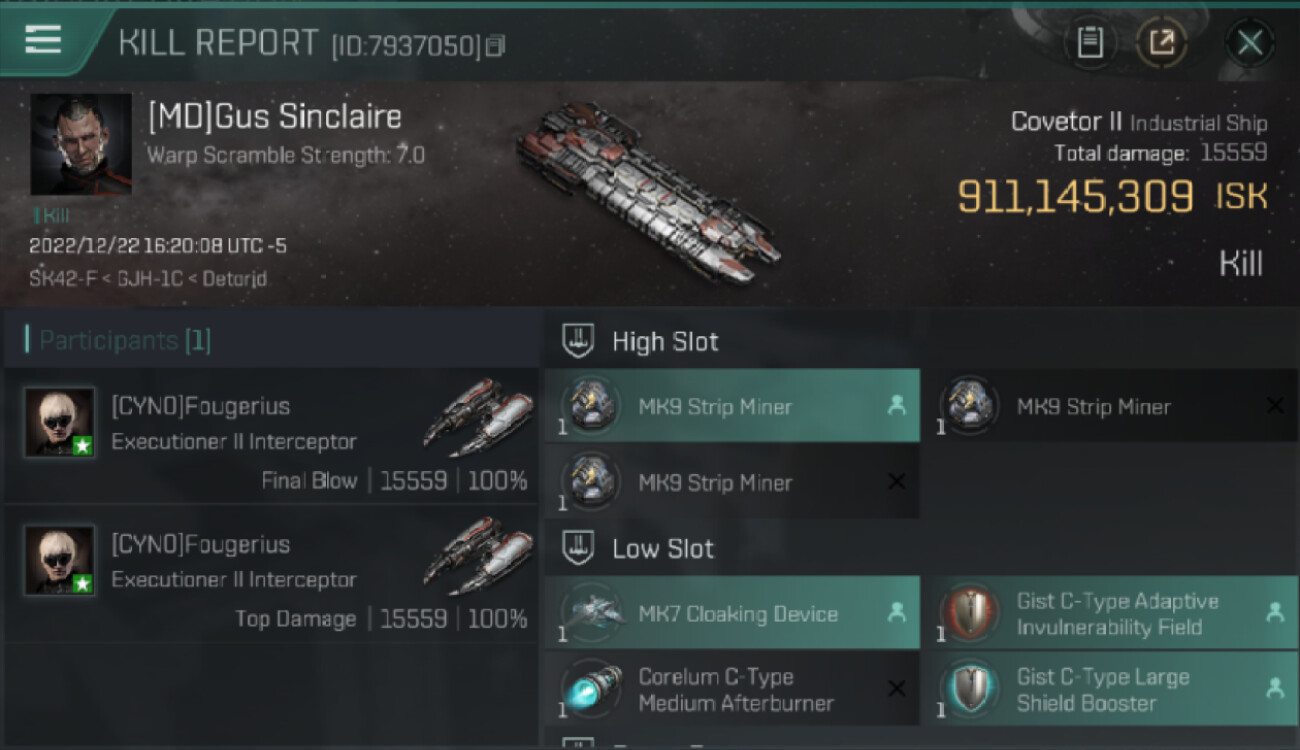Viewport: 1300px width, 750px height.
Task: Share the kill report via export icon
Action: click(x=1161, y=42)
